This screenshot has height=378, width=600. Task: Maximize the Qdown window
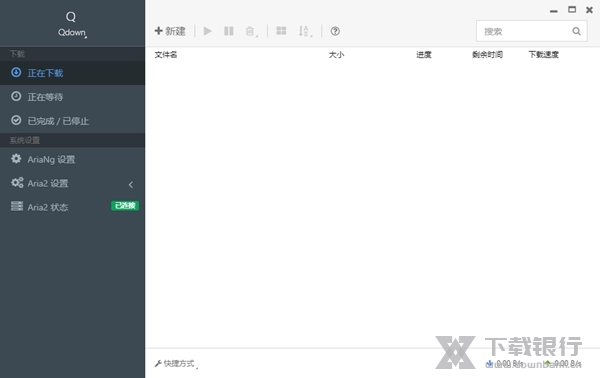[572, 10]
